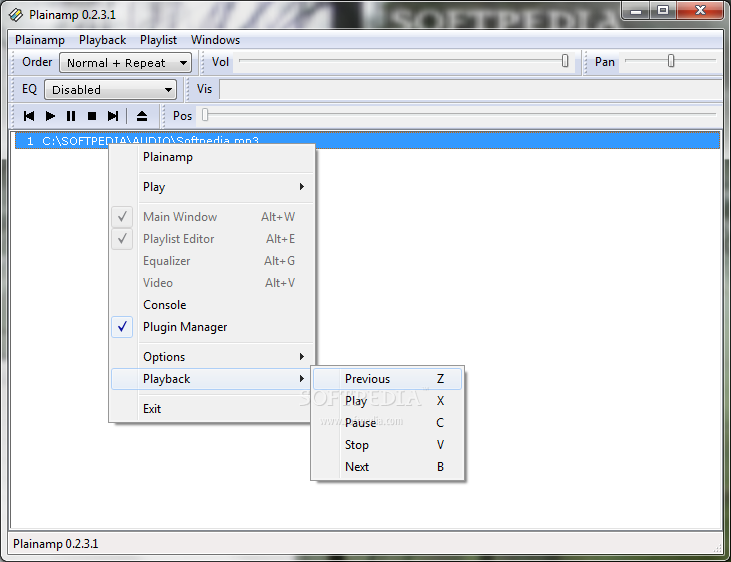Open the Playback menu in menu bar
The width and height of the screenshot is (731, 562).
pos(103,40)
